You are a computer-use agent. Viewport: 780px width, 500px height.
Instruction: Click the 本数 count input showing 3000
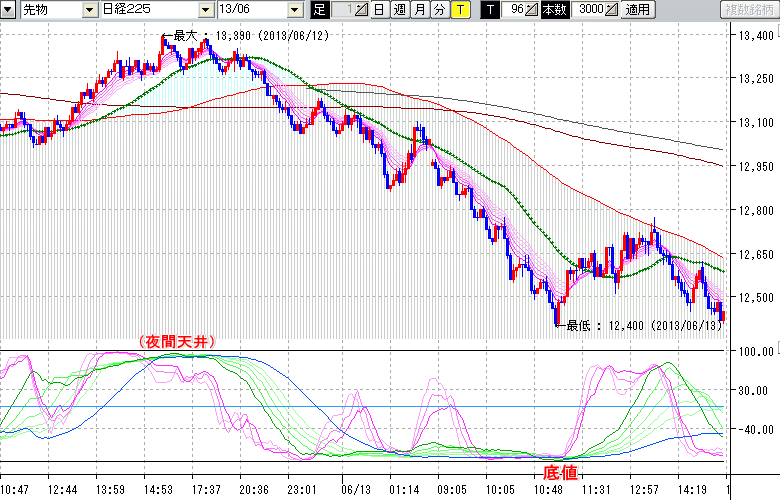point(586,10)
